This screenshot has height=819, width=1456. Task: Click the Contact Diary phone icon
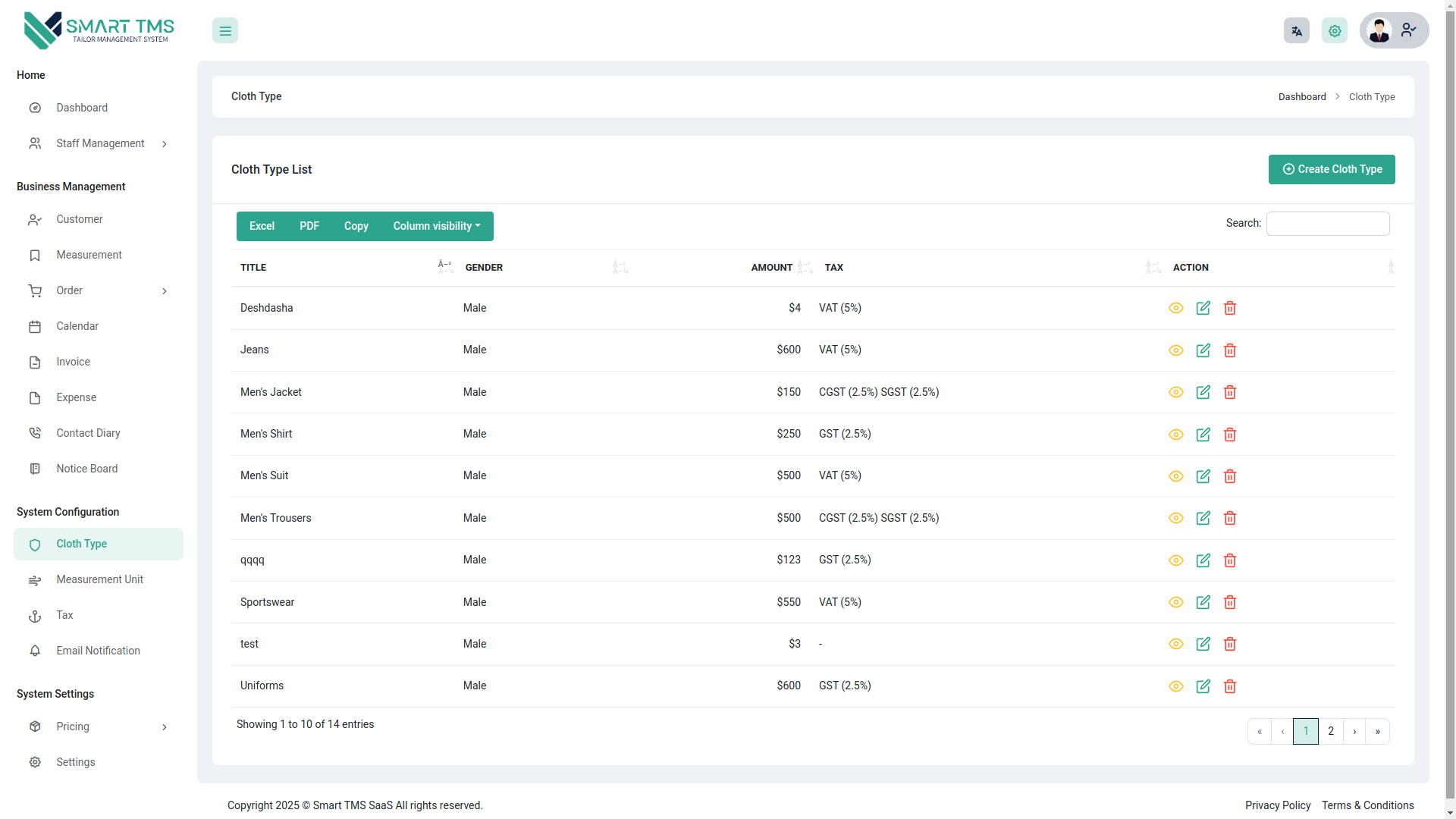point(35,432)
